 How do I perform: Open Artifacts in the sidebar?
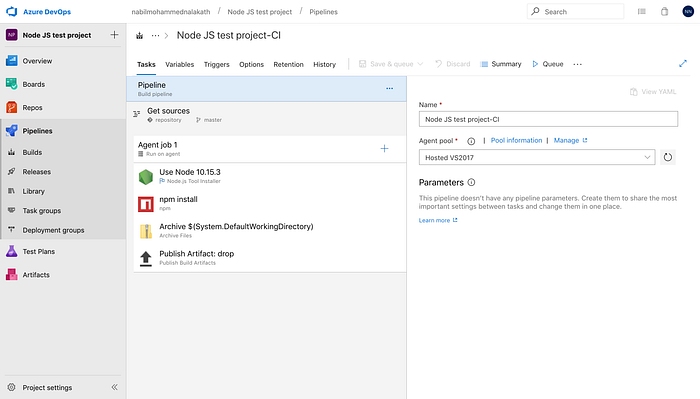(36, 275)
